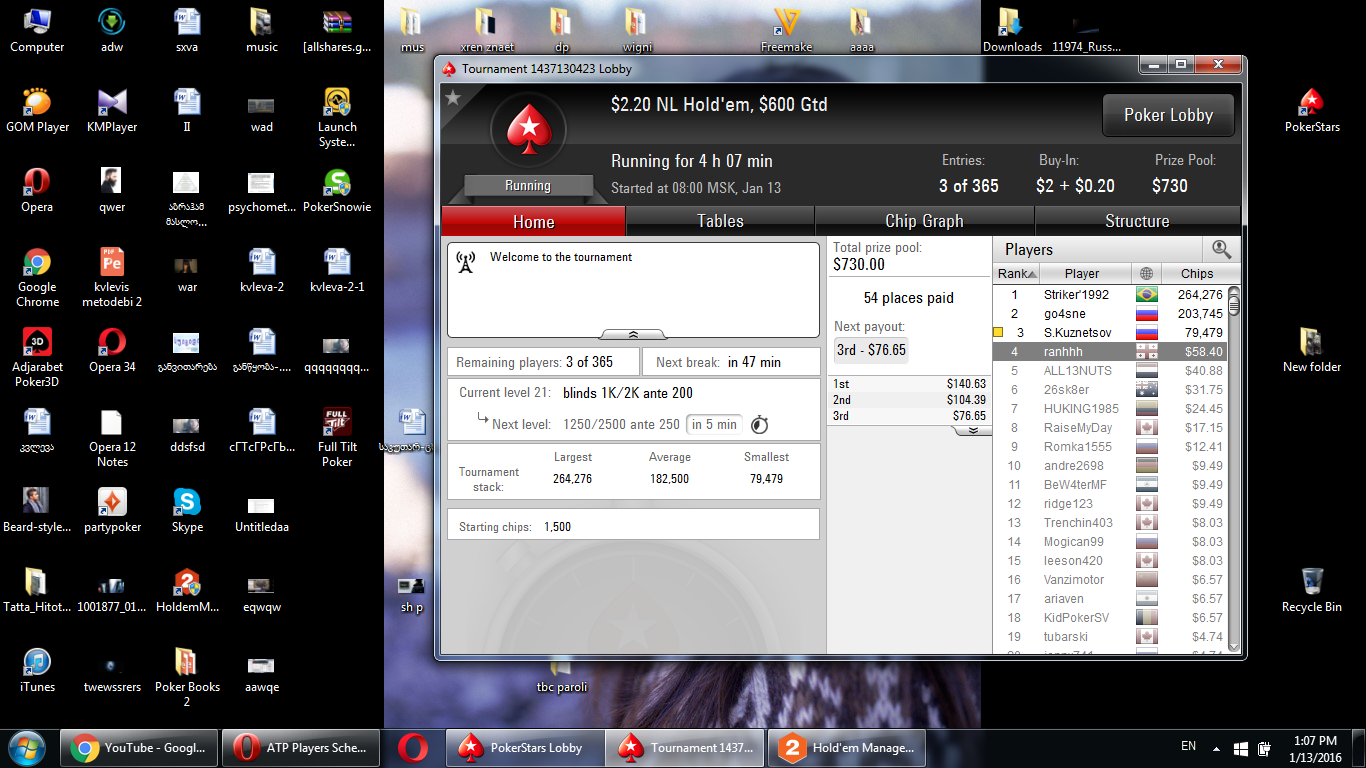Open Skype desktop icon
The width and height of the screenshot is (1366, 768).
coord(187,511)
